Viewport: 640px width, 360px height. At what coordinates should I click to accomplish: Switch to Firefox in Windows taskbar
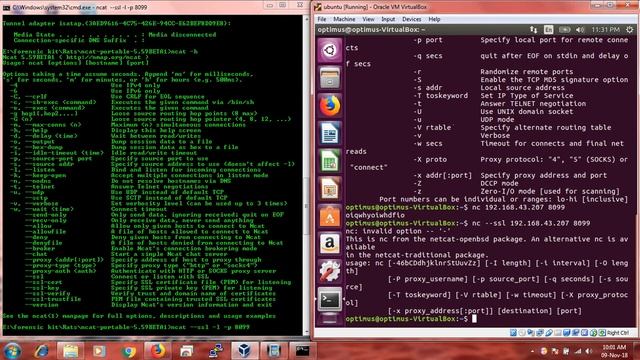pyautogui.click(x=158, y=351)
